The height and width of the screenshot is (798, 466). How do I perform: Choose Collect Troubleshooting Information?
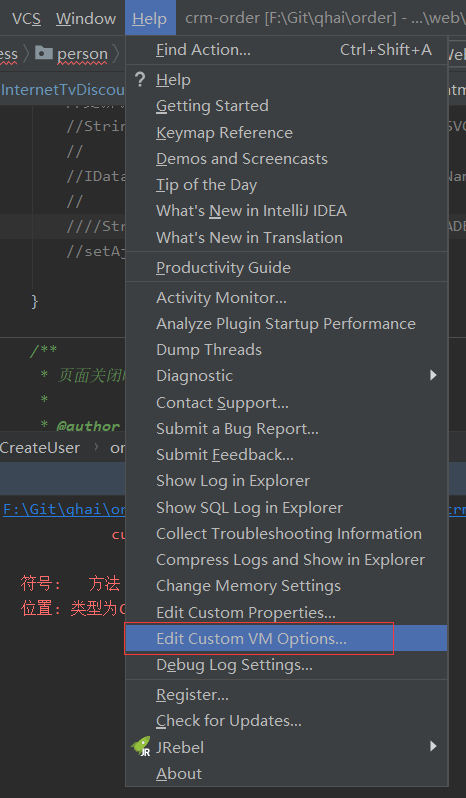pyautogui.click(x=286, y=533)
